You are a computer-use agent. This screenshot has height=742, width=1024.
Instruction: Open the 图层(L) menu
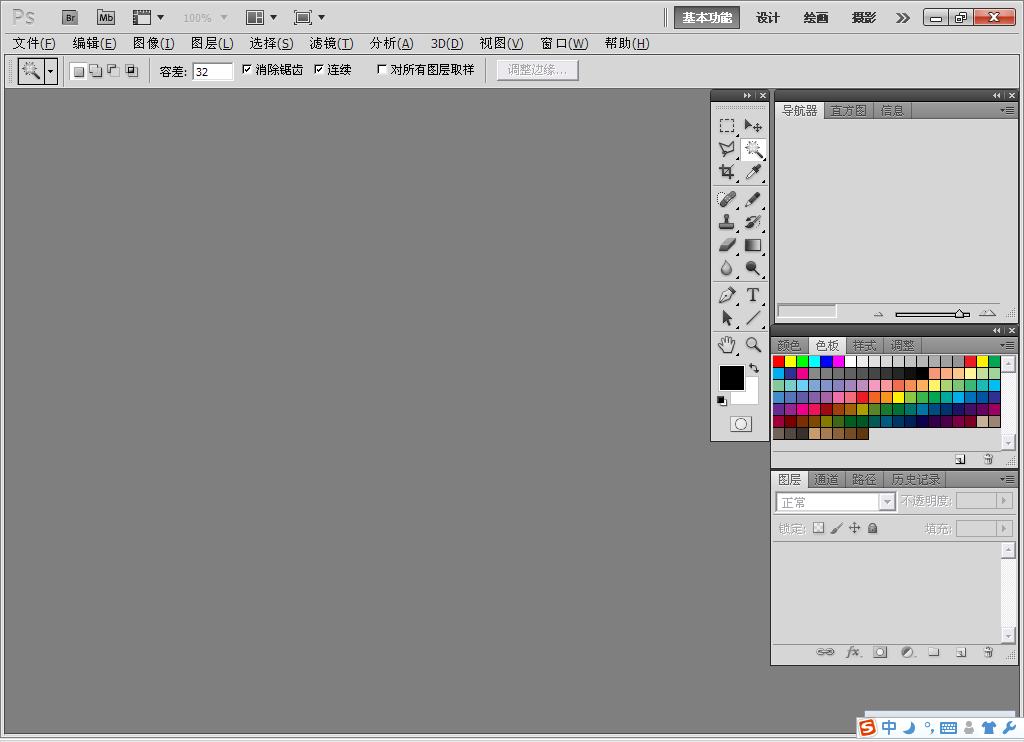[212, 44]
